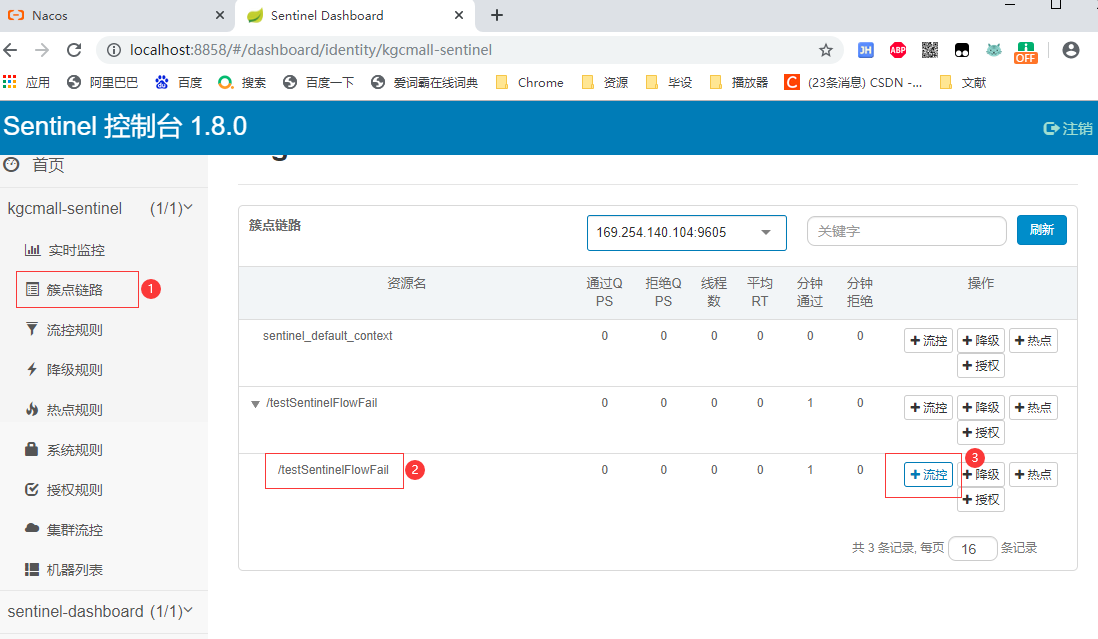Open 流控规则 menu item
The width and height of the screenshot is (1098, 639).
tap(64, 330)
